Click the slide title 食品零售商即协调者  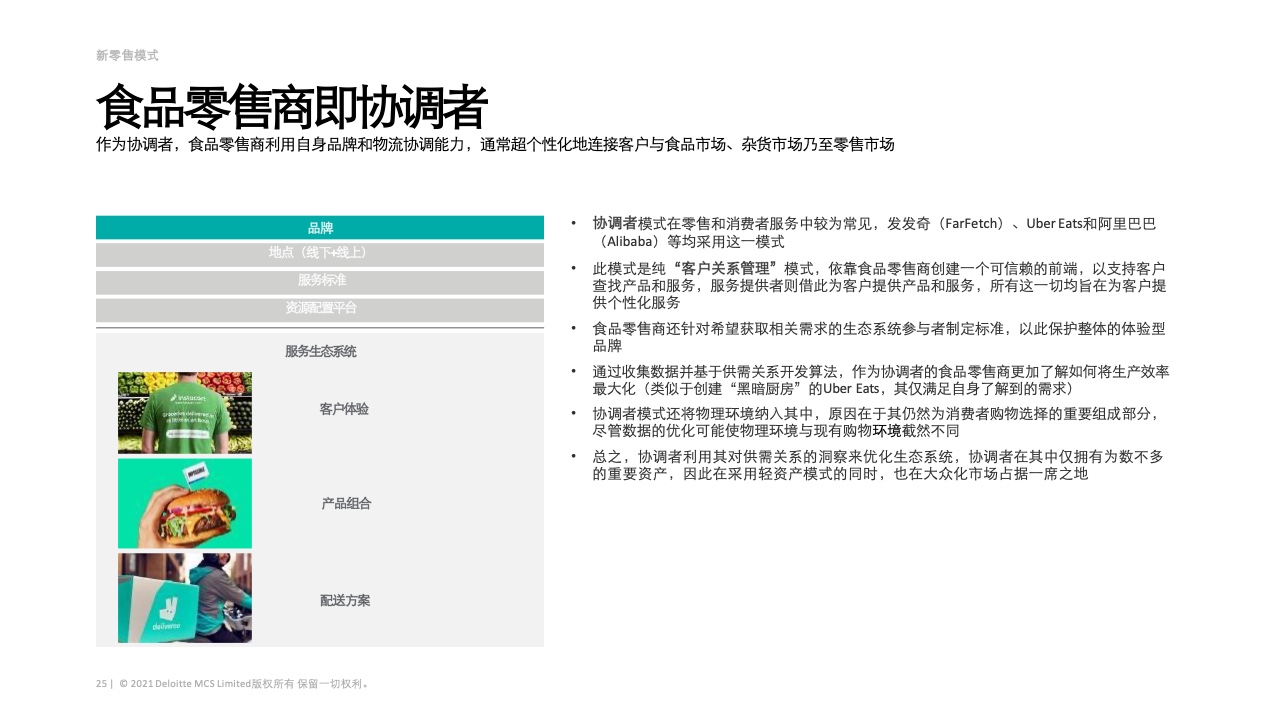point(292,107)
